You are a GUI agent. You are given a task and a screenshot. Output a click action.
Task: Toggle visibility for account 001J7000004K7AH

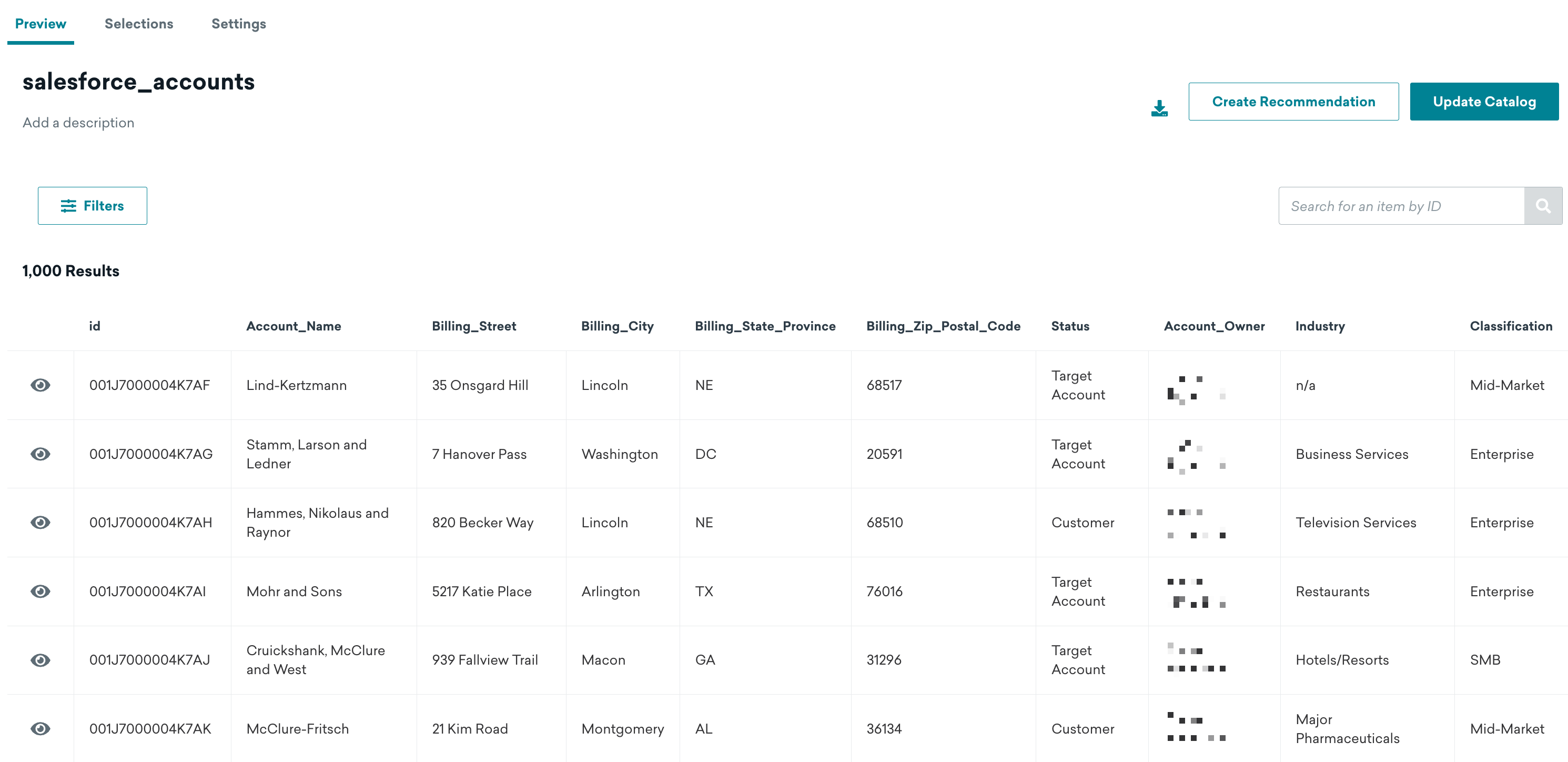pyautogui.click(x=41, y=522)
